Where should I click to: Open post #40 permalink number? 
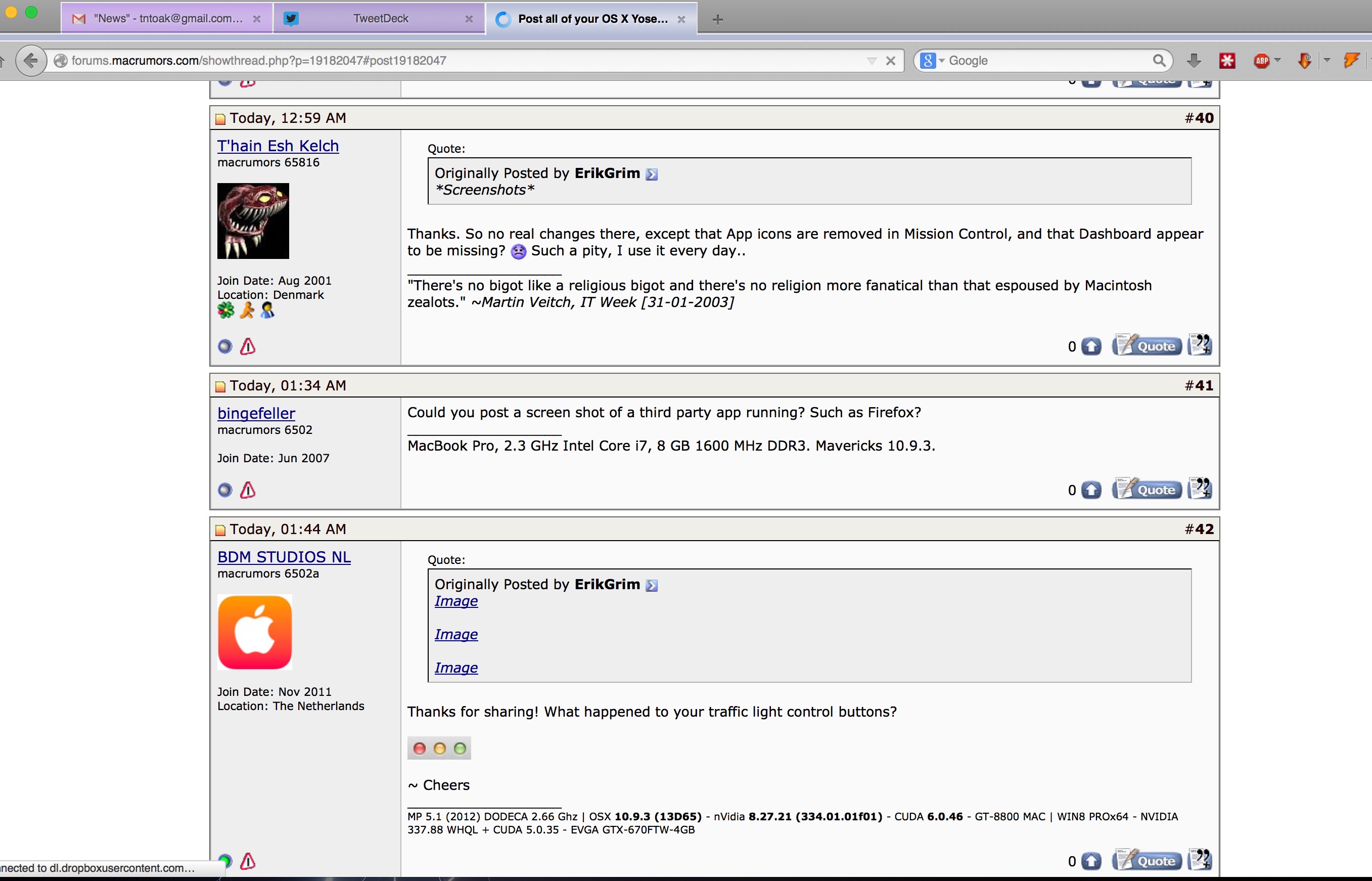coord(1205,118)
